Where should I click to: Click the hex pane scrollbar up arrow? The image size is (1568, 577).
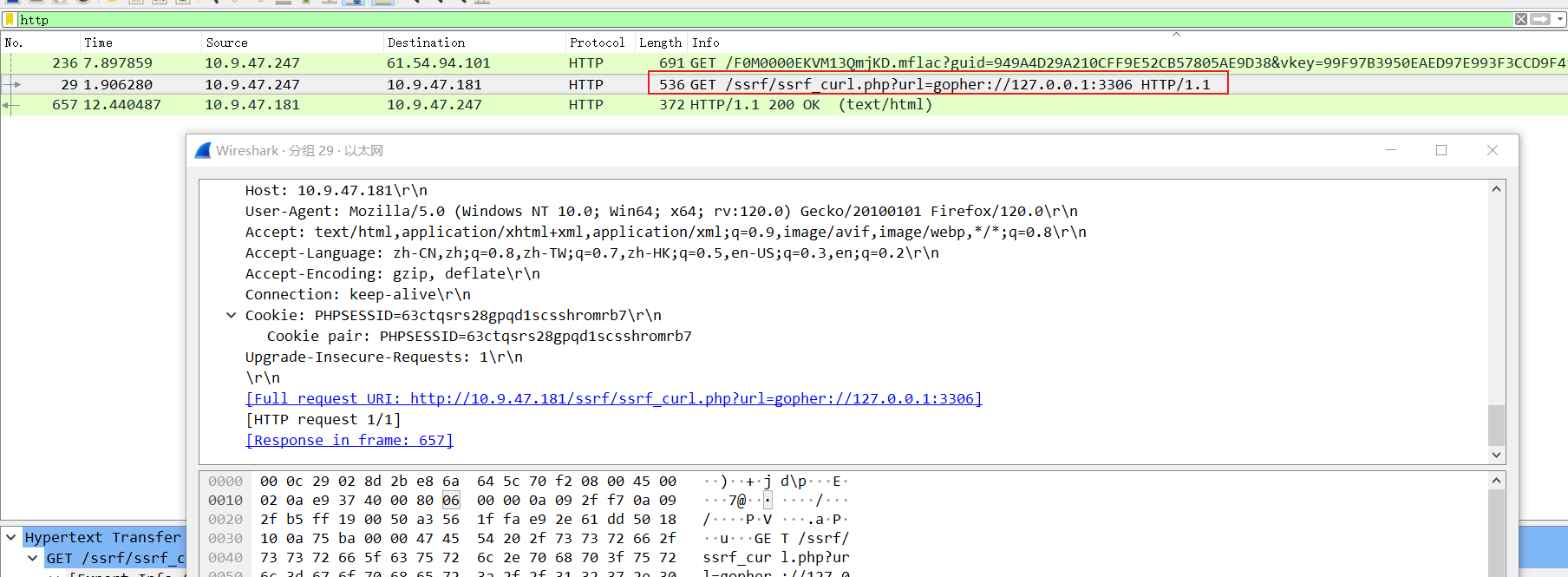1496,481
